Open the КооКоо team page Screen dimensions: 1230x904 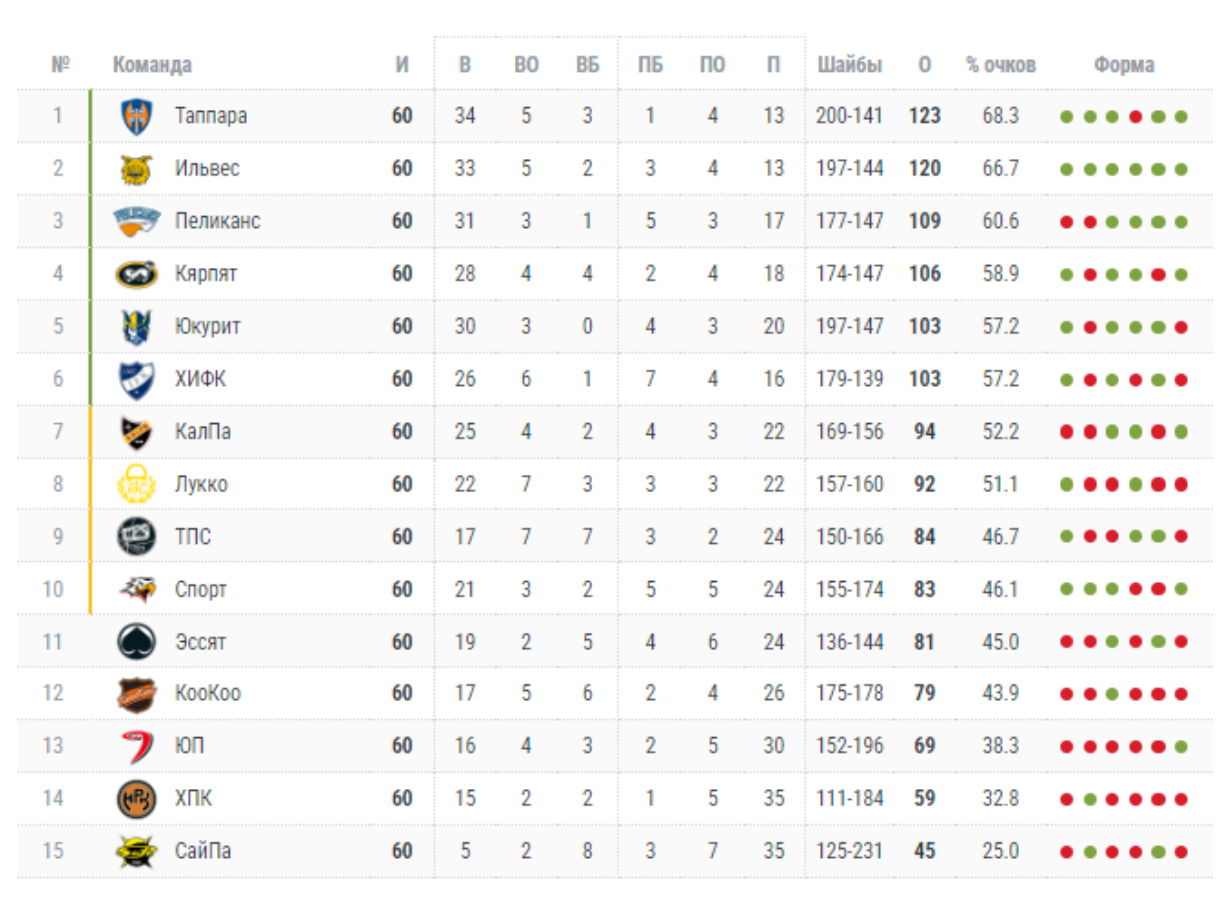208,694
